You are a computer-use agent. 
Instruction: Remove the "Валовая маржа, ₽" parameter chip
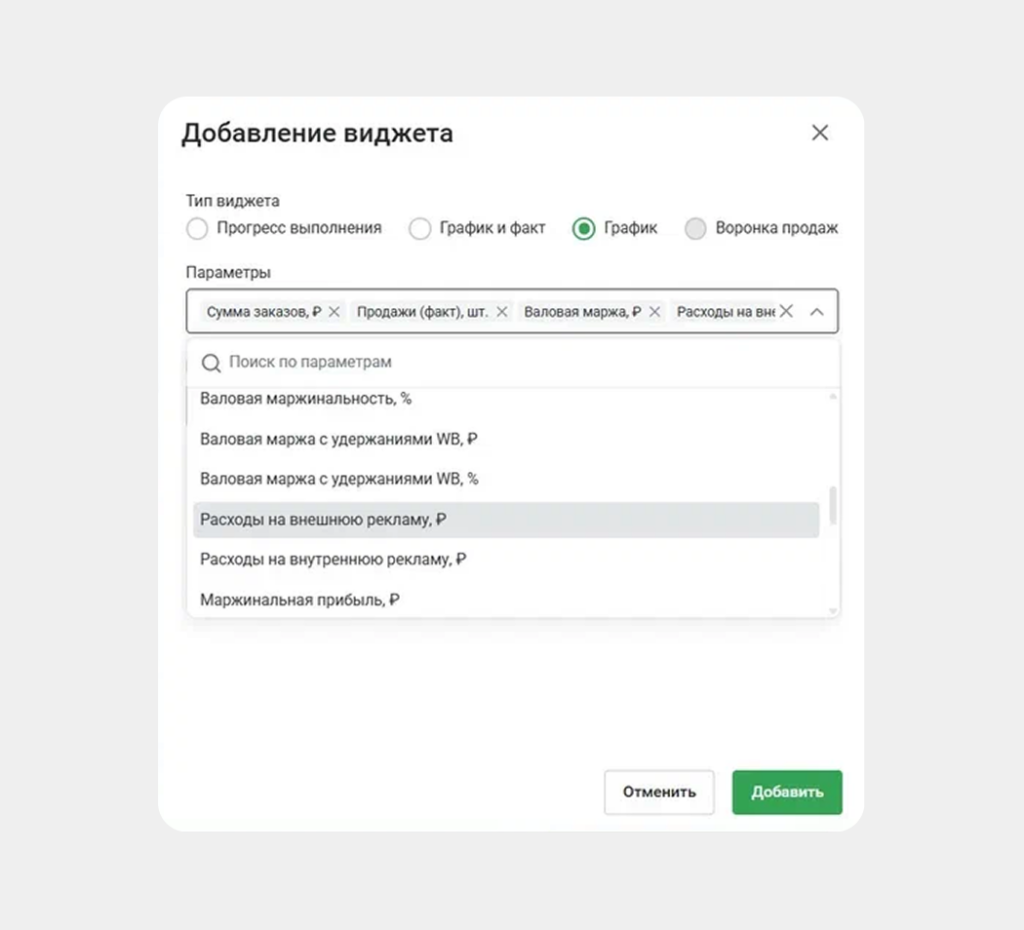[x=654, y=311]
